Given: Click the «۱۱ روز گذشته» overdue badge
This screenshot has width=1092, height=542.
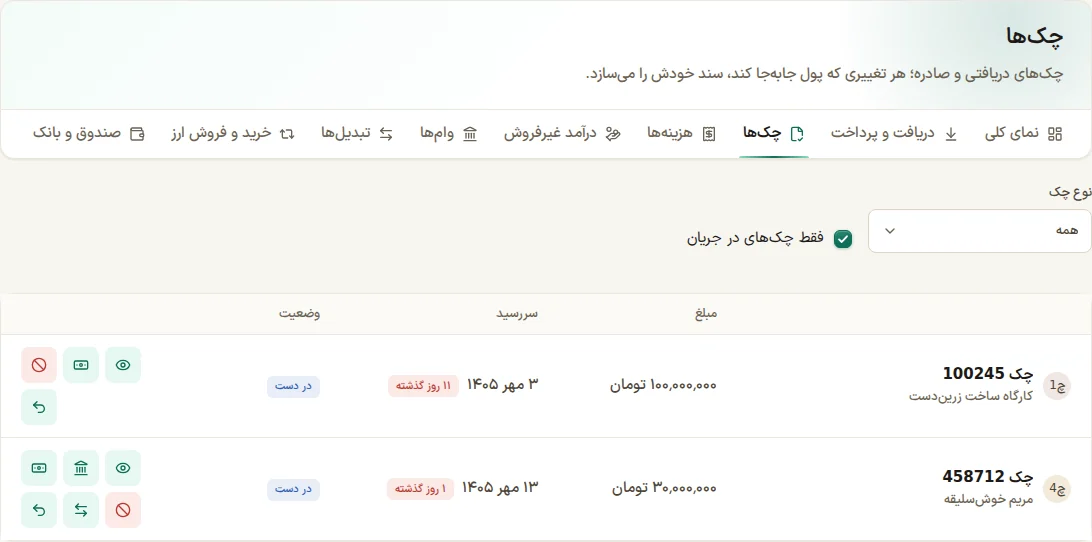Looking at the screenshot, I should (x=423, y=386).
